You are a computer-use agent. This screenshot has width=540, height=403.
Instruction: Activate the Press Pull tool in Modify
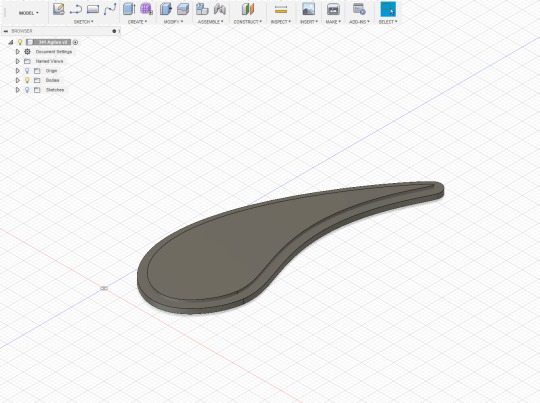point(166,9)
